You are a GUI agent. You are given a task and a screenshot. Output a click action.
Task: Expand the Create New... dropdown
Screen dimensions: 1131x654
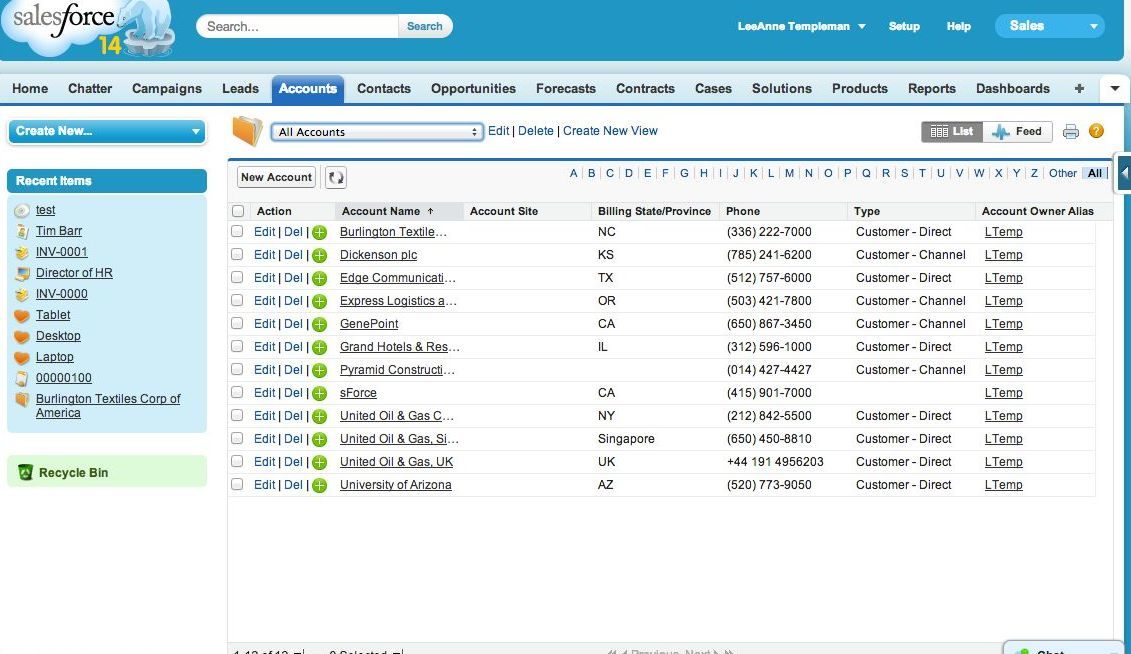[x=107, y=131]
